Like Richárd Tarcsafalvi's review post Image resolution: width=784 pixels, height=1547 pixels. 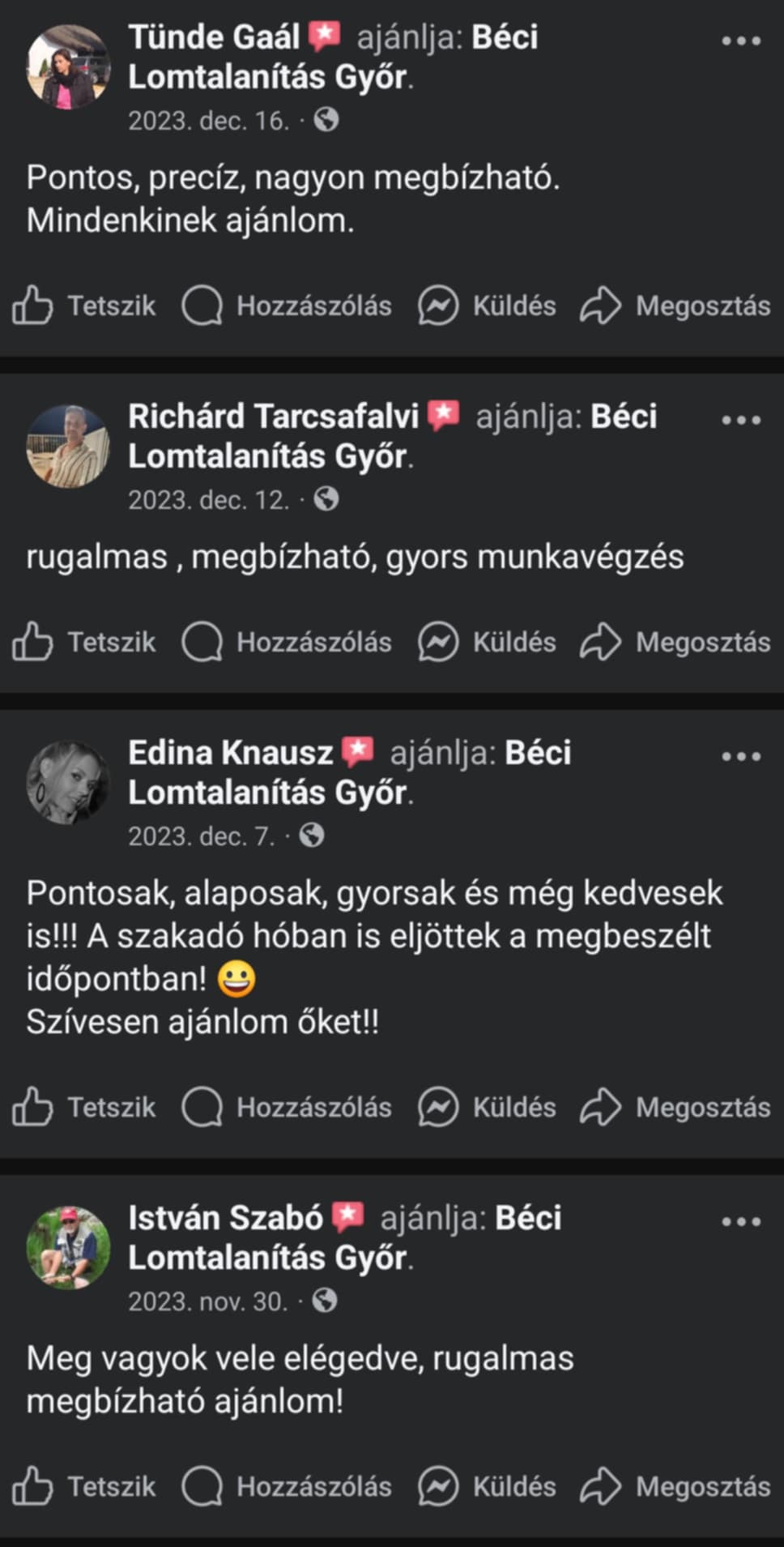[84, 643]
